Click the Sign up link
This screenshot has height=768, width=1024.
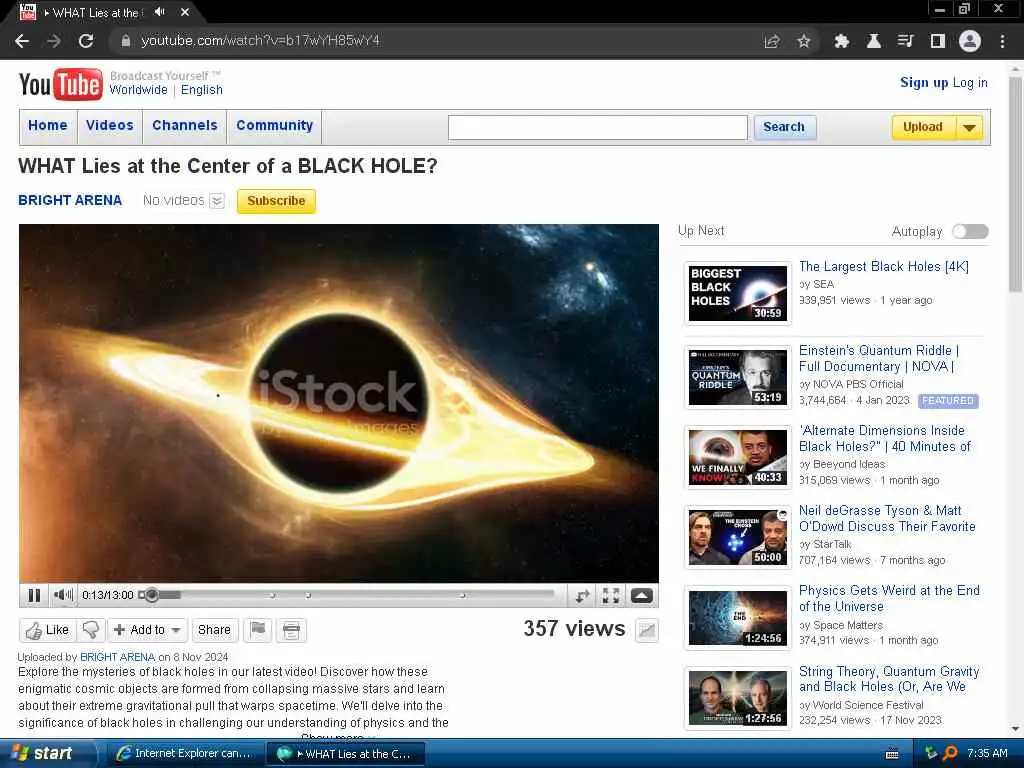coord(924,82)
